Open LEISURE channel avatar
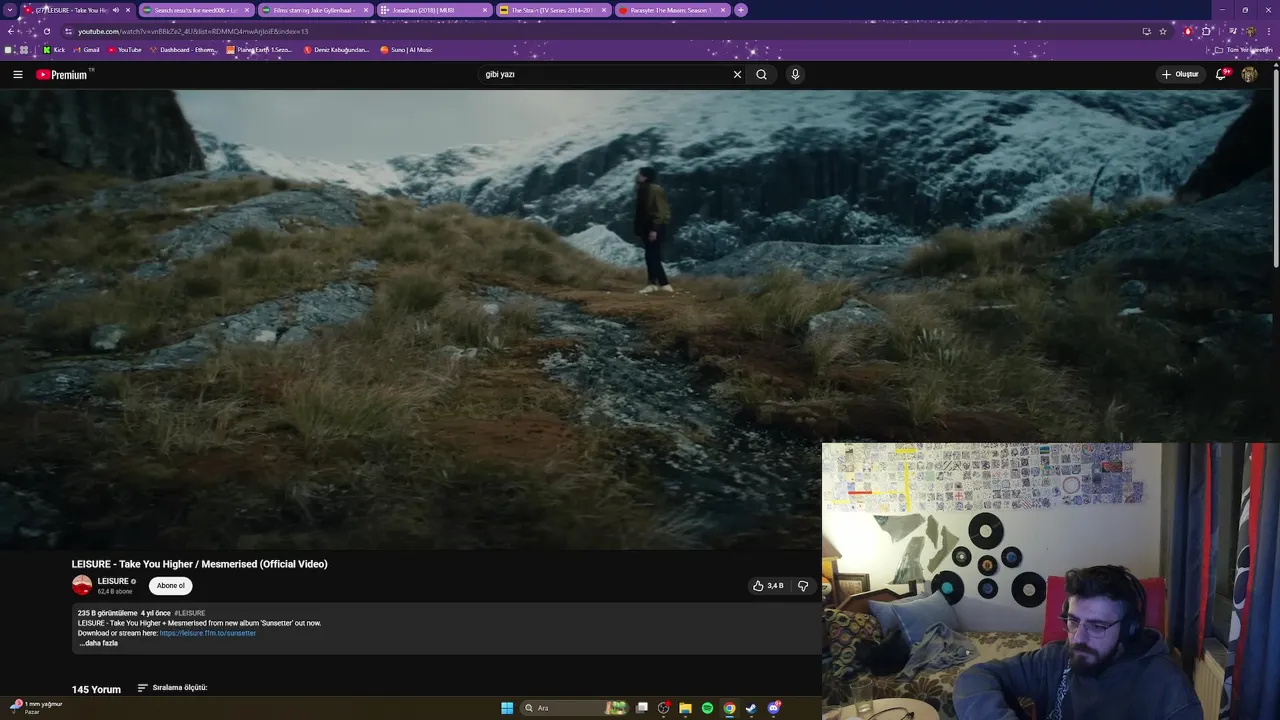 coord(82,586)
